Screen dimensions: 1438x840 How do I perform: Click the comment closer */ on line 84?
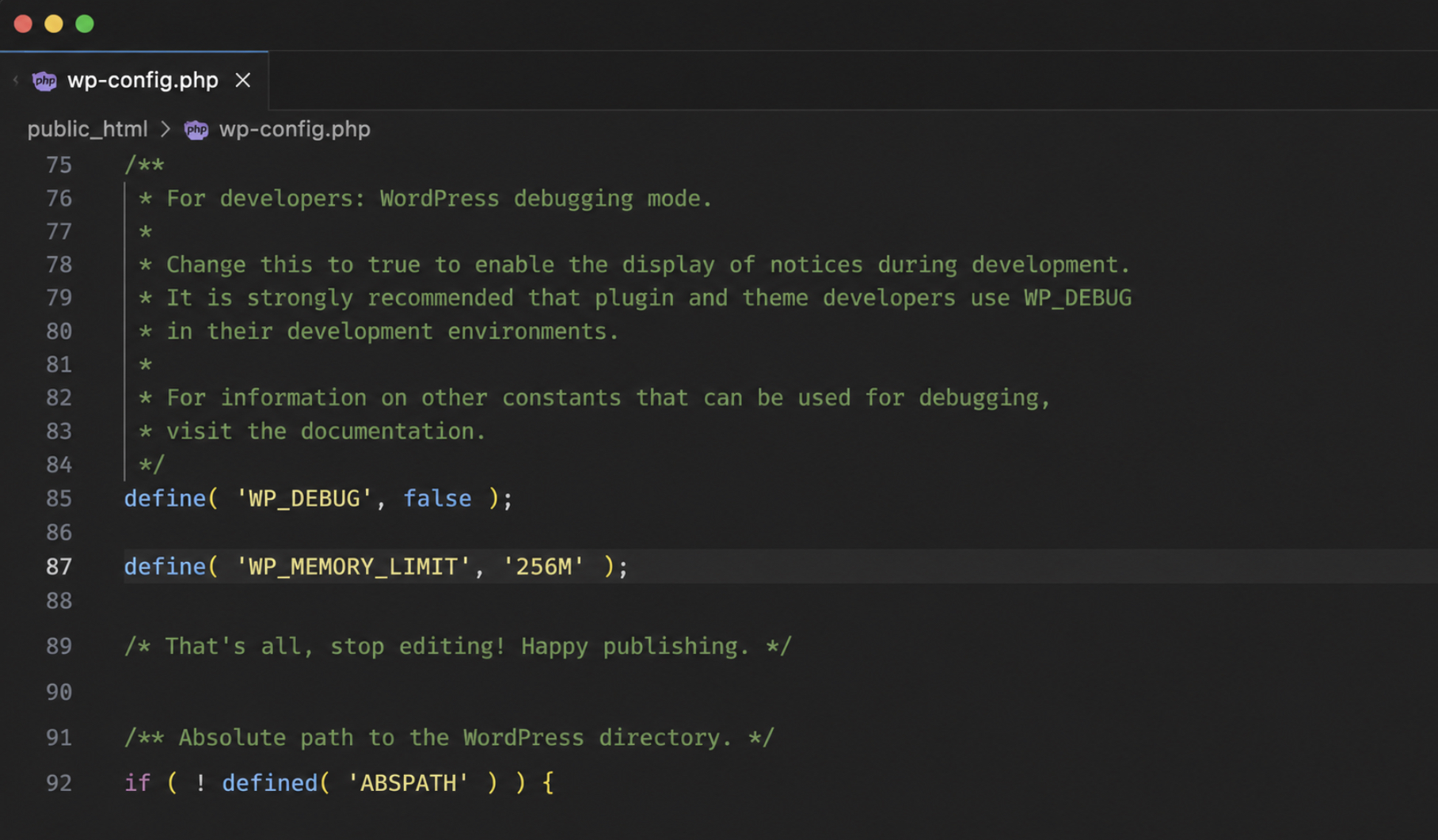pos(151,465)
